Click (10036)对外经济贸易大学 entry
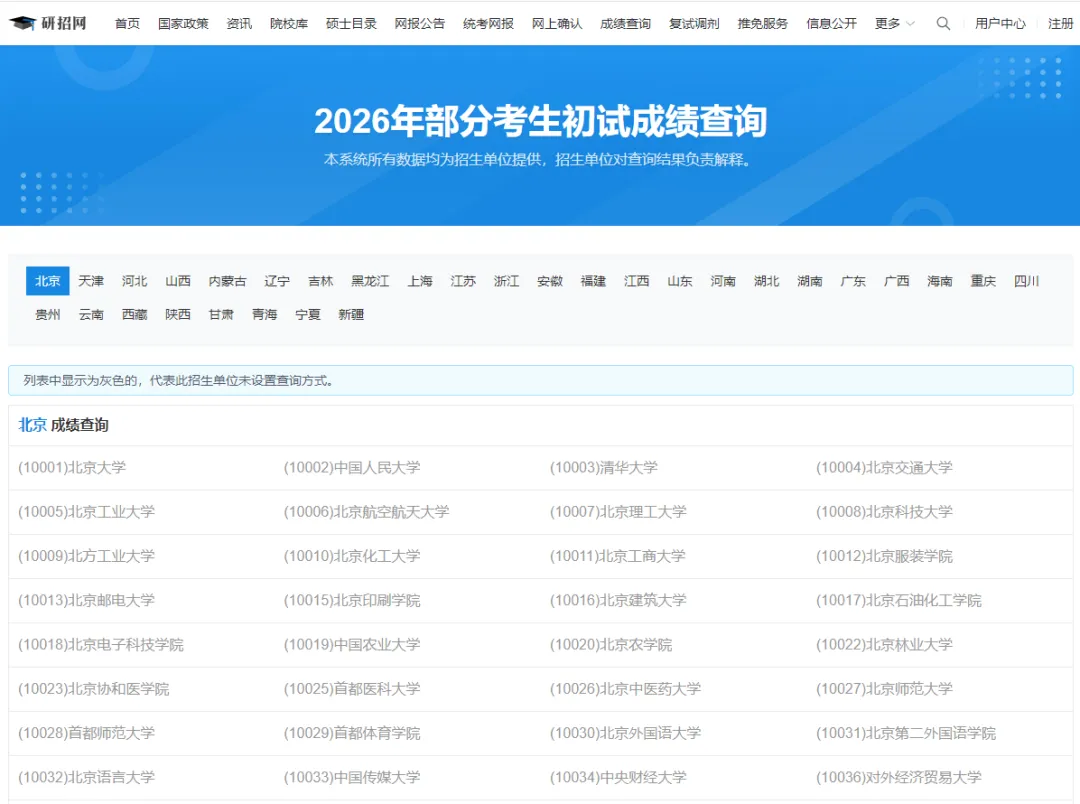Screen dimensions: 1080x804 click(899, 776)
